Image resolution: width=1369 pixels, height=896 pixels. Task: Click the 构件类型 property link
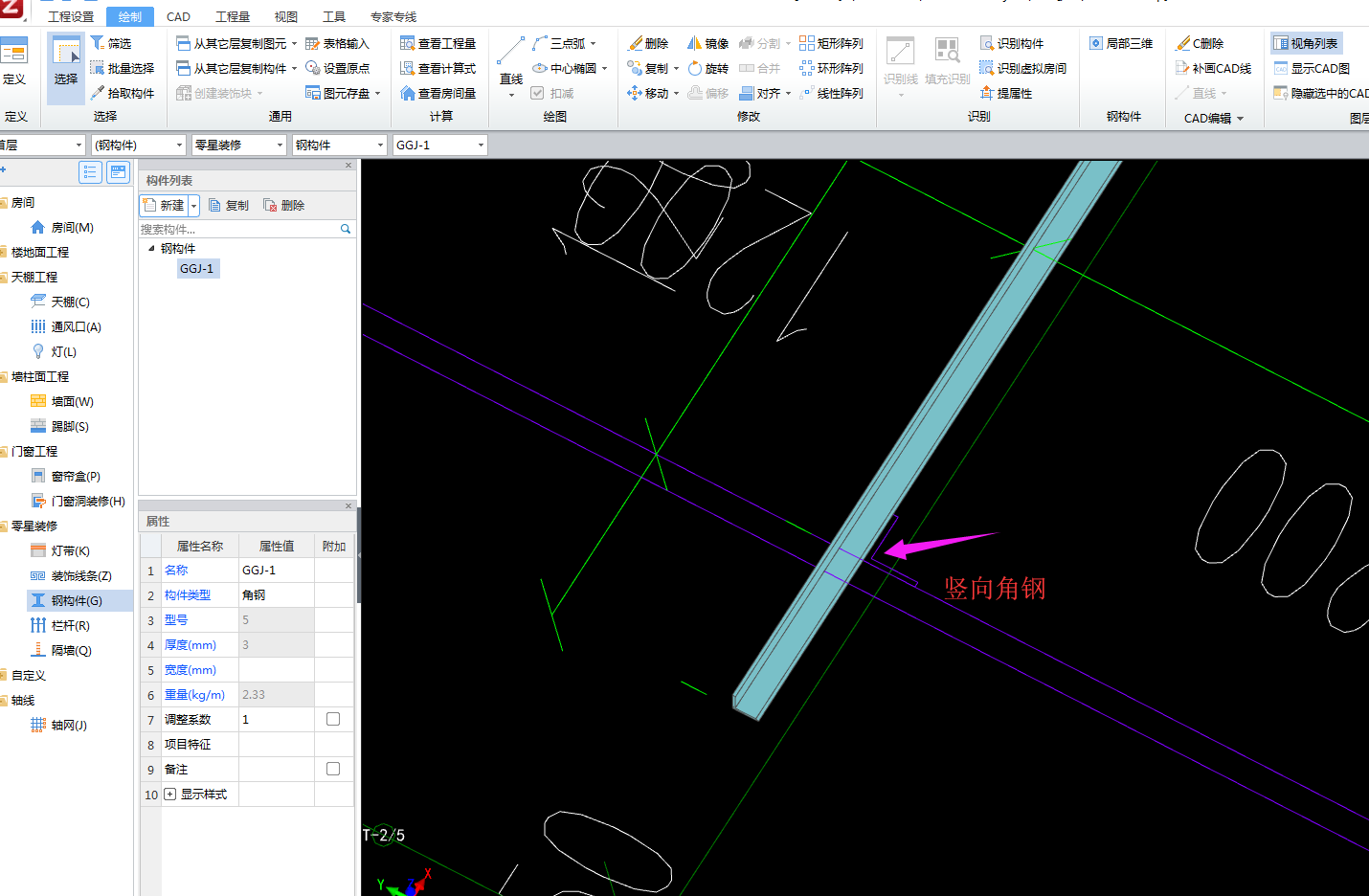coord(188,594)
